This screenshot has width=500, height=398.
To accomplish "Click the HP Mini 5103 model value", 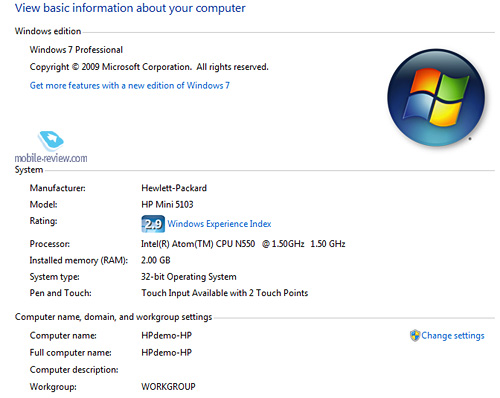I will pyautogui.click(x=167, y=204).
